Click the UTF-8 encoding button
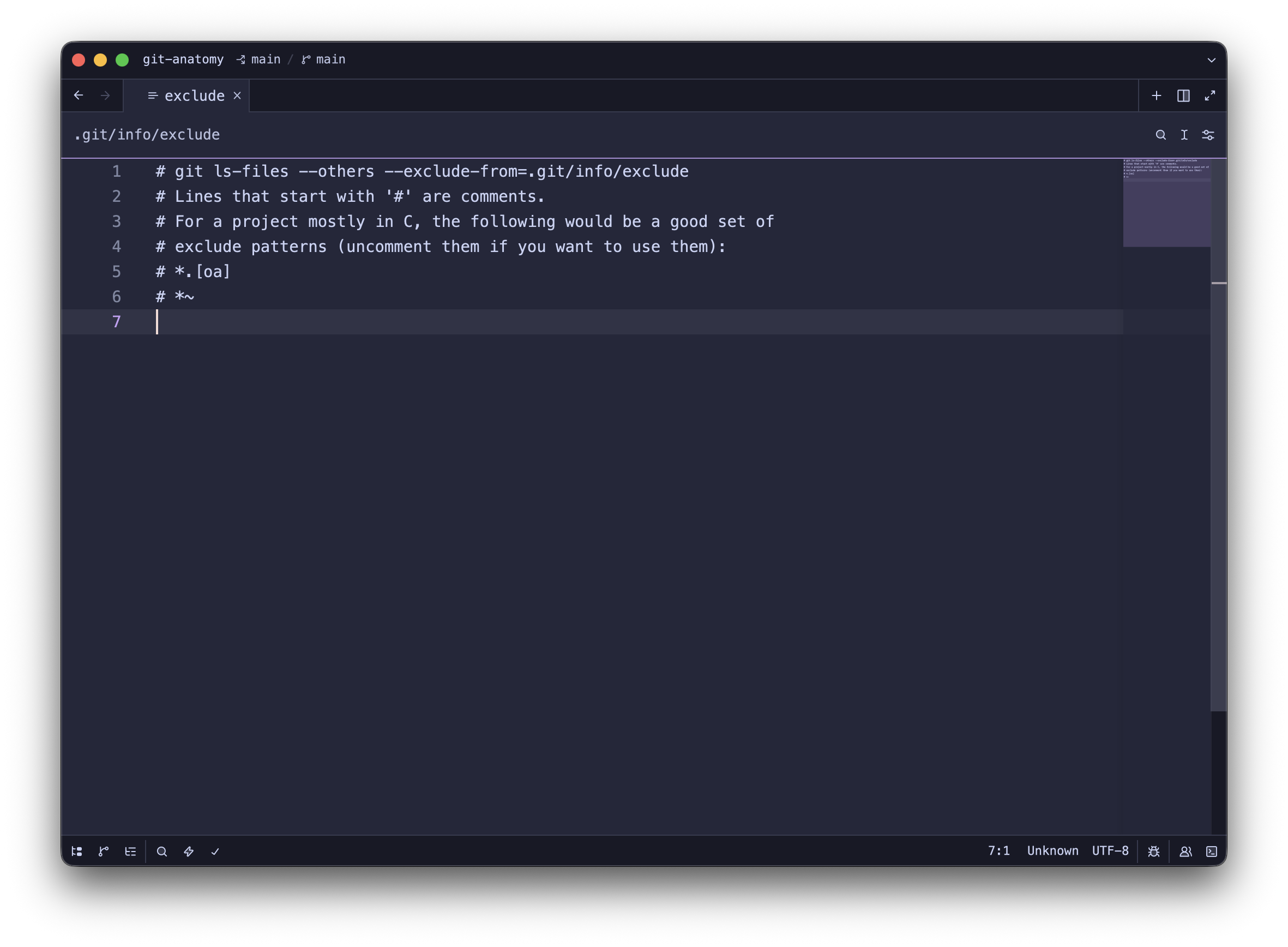This screenshot has width=1288, height=947. coord(1110,850)
